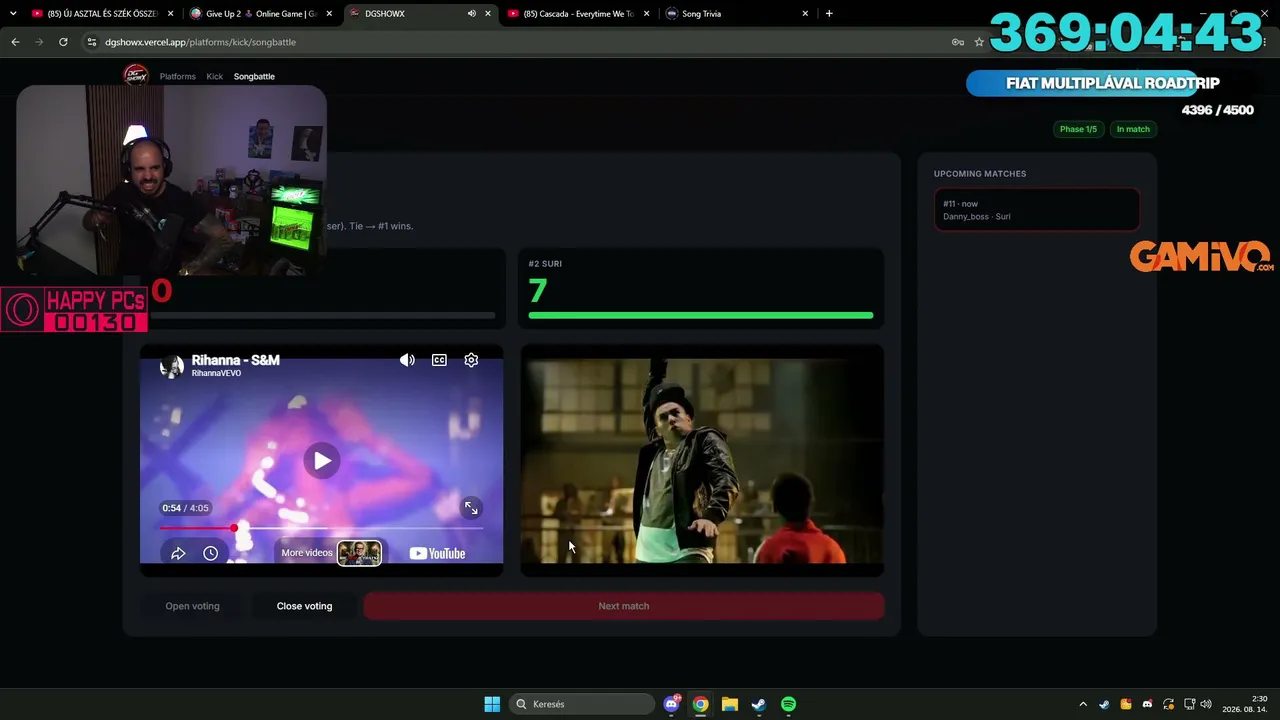The width and height of the screenshot is (1280, 720).
Task: Click the UPCOMING MATCHES heading
Action: [980, 174]
